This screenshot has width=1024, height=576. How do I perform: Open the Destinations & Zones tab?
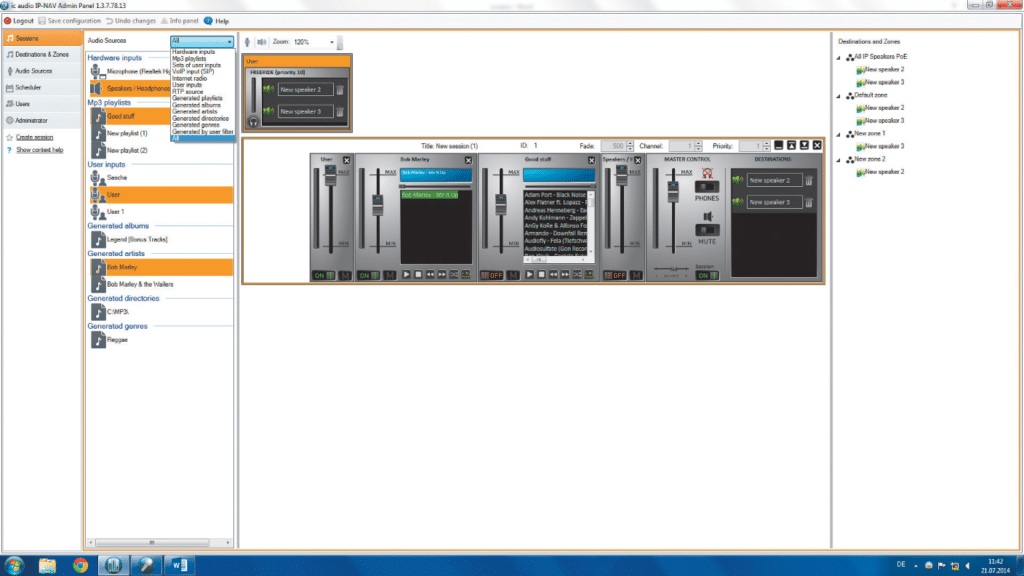pyautogui.click(x=42, y=54)
